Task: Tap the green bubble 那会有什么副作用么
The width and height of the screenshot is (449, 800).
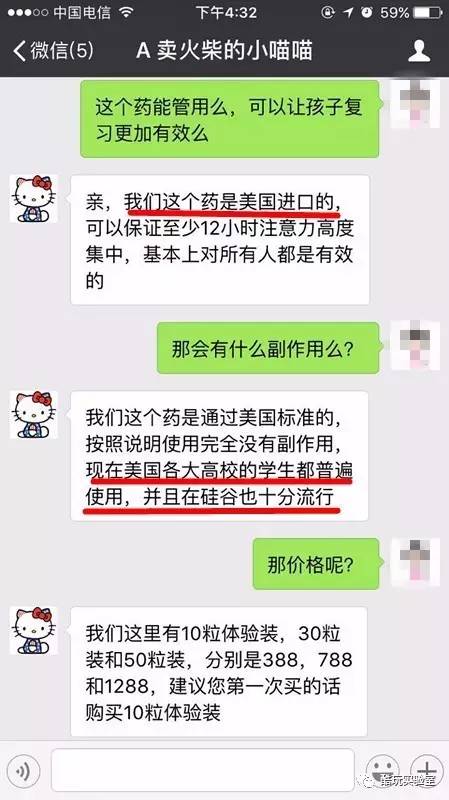Action: [x=269, y=349]
